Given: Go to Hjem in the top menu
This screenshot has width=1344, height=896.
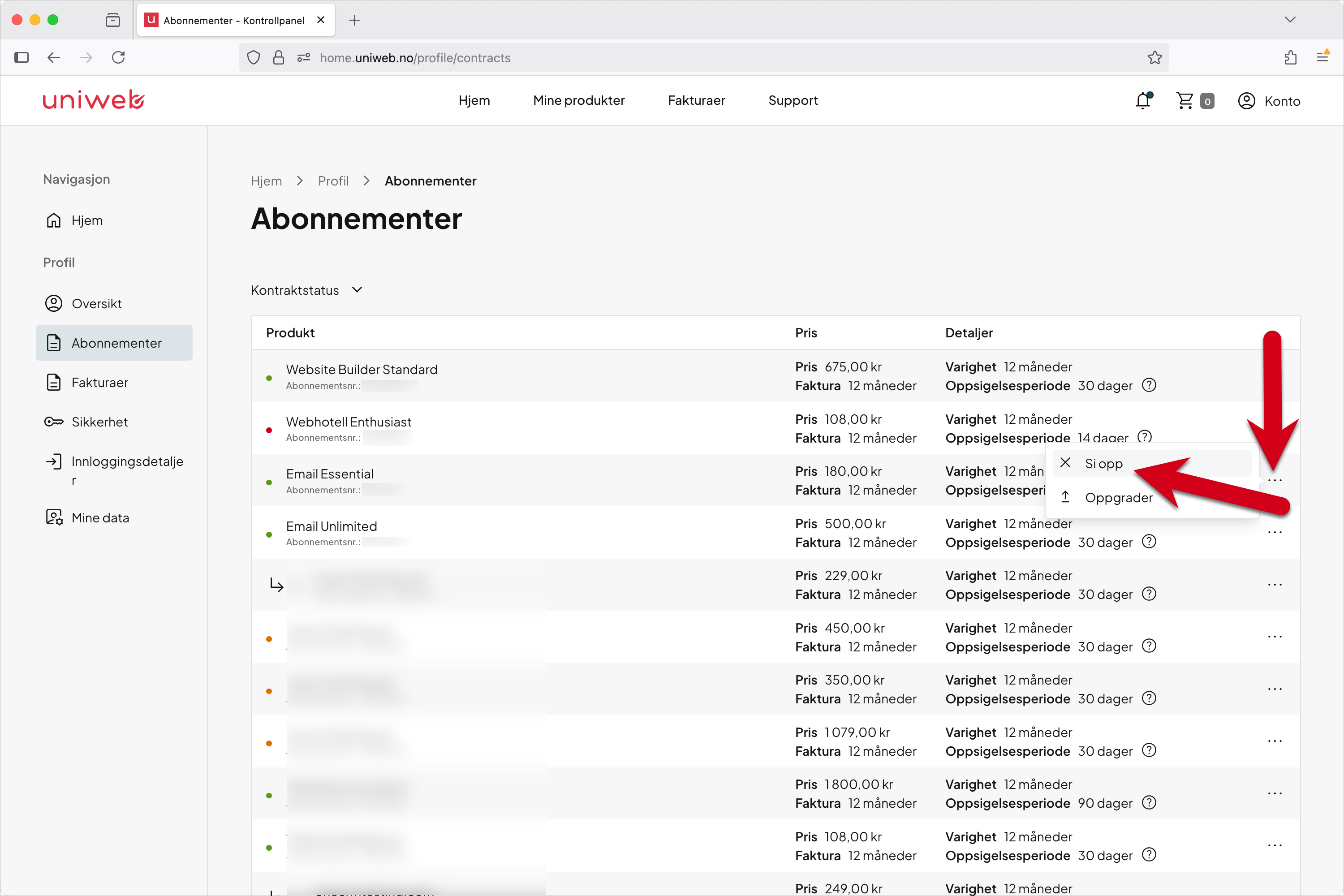Looking at the screenshot, I should tap(474, 100).
